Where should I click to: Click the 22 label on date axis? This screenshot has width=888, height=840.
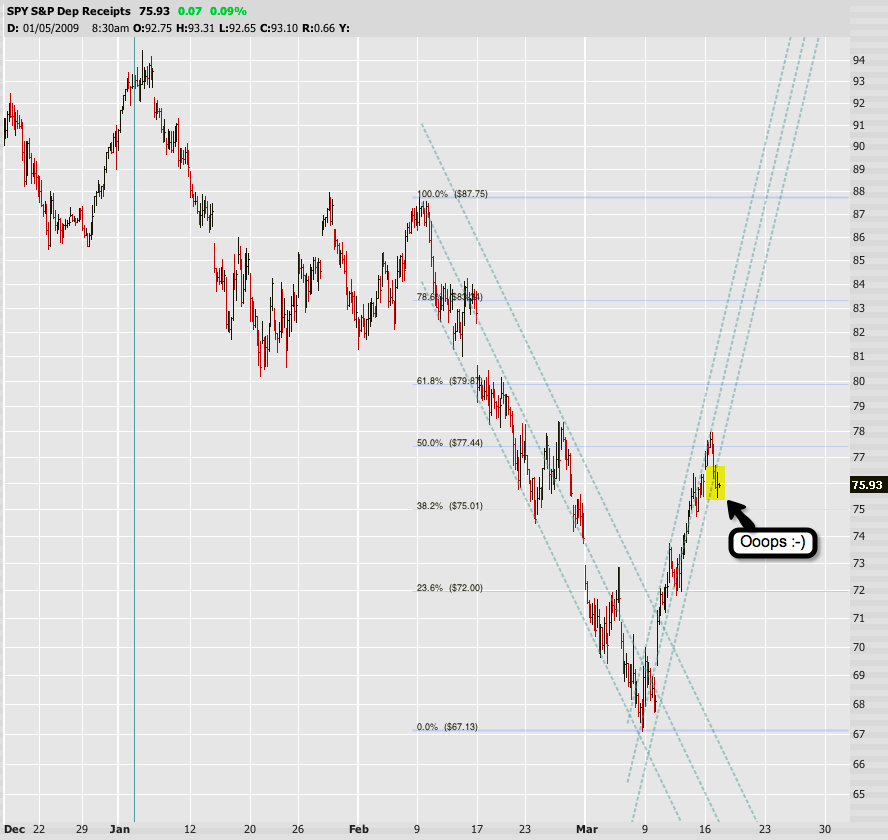39,829
